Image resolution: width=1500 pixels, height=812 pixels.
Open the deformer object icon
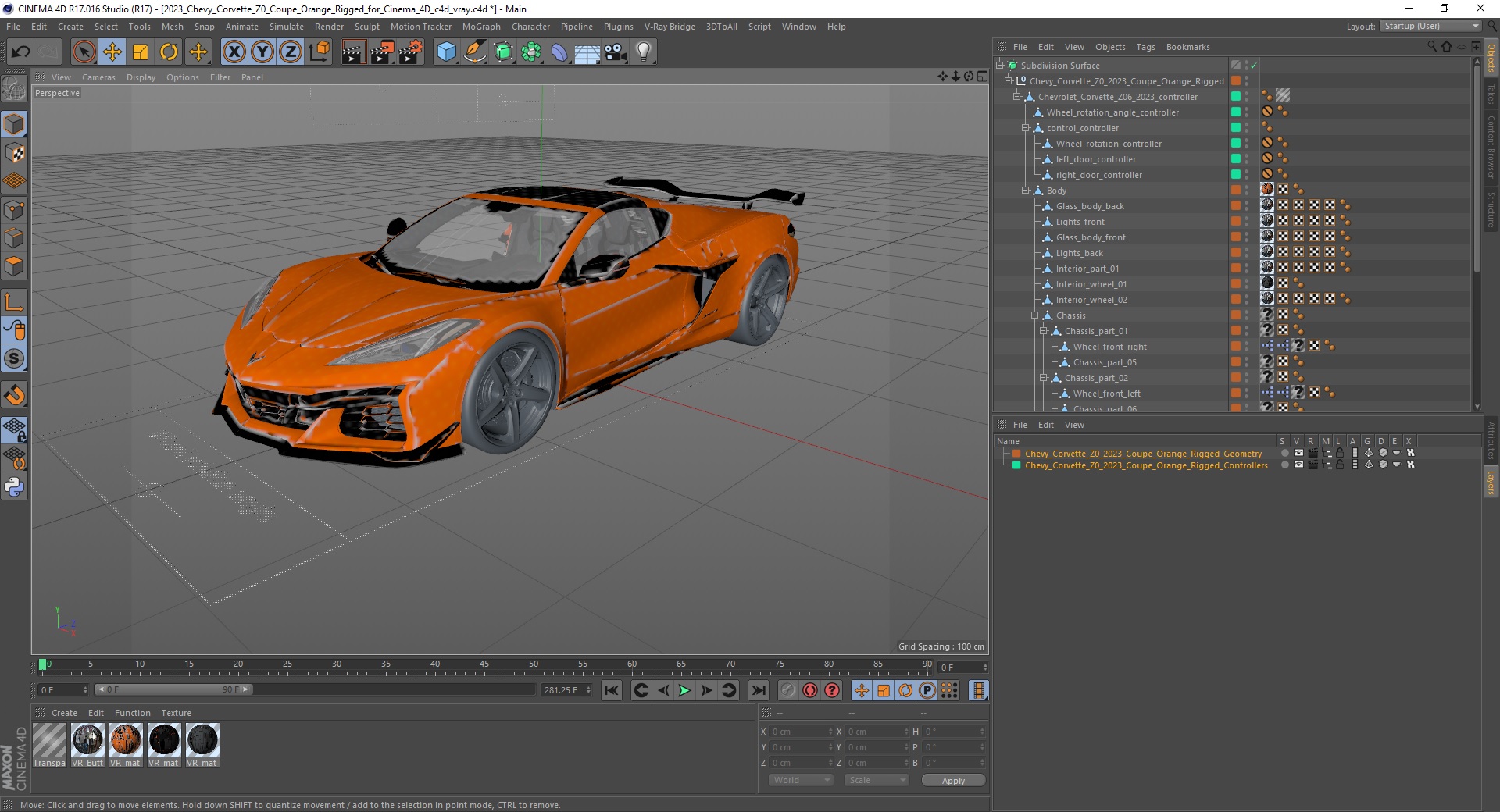pos(559,52)
